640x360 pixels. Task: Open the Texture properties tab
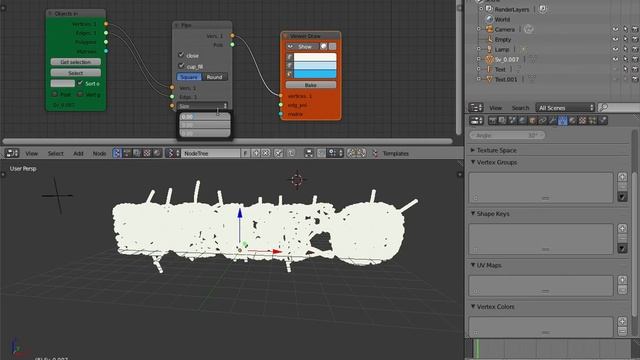[x=582, y=120]
